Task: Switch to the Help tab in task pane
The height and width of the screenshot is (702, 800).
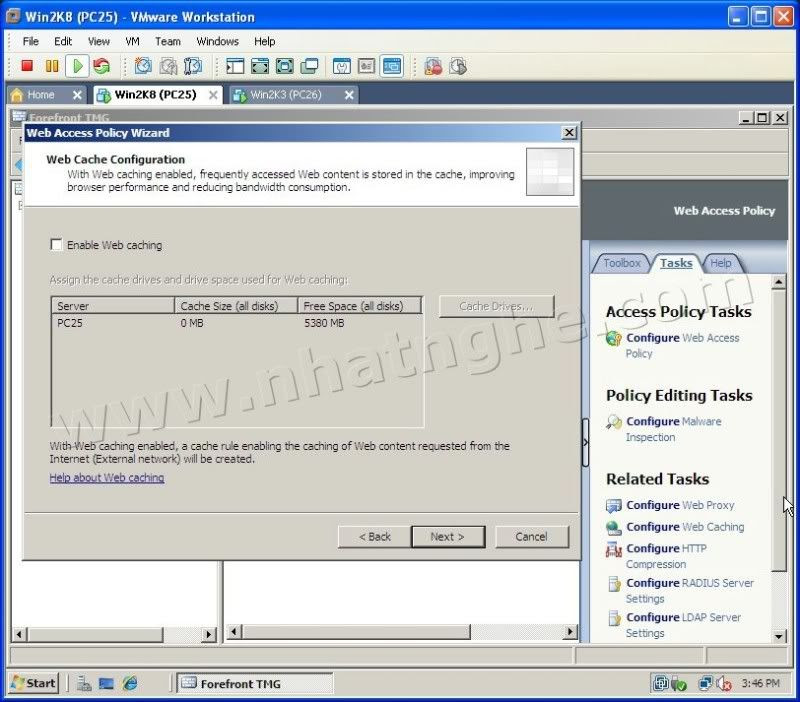Action: pyautogui.click(x=720, y=263)
